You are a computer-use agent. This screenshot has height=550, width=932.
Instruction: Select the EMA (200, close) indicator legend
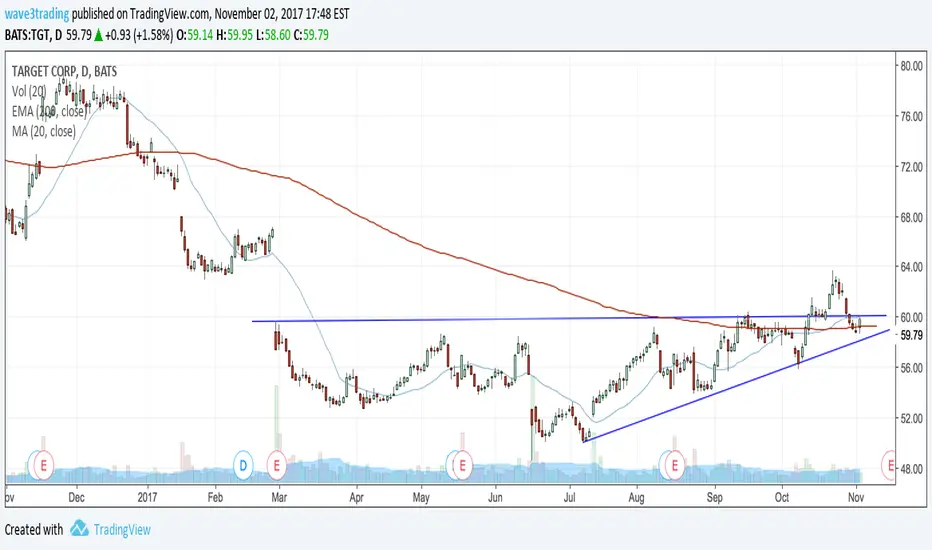coord(49,111)
